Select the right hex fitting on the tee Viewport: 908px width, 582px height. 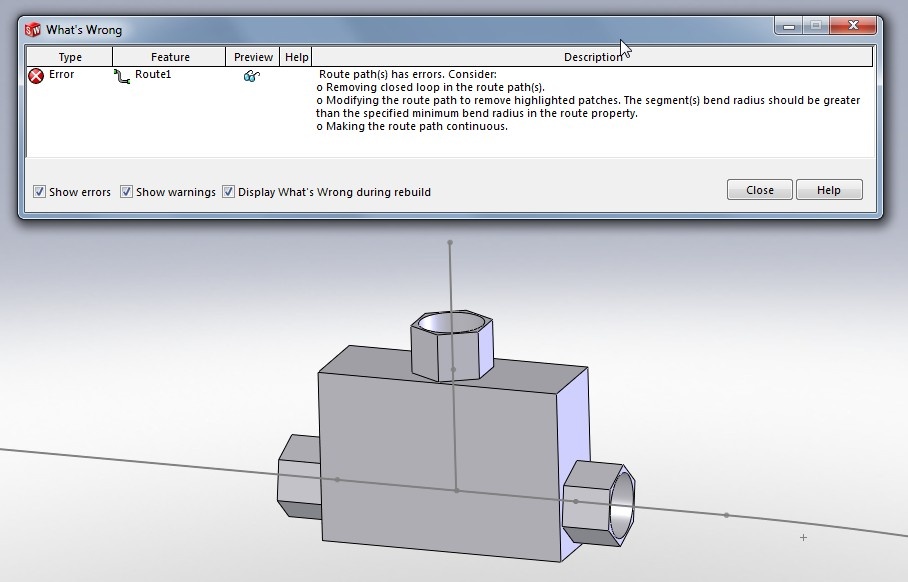[599, 503]
